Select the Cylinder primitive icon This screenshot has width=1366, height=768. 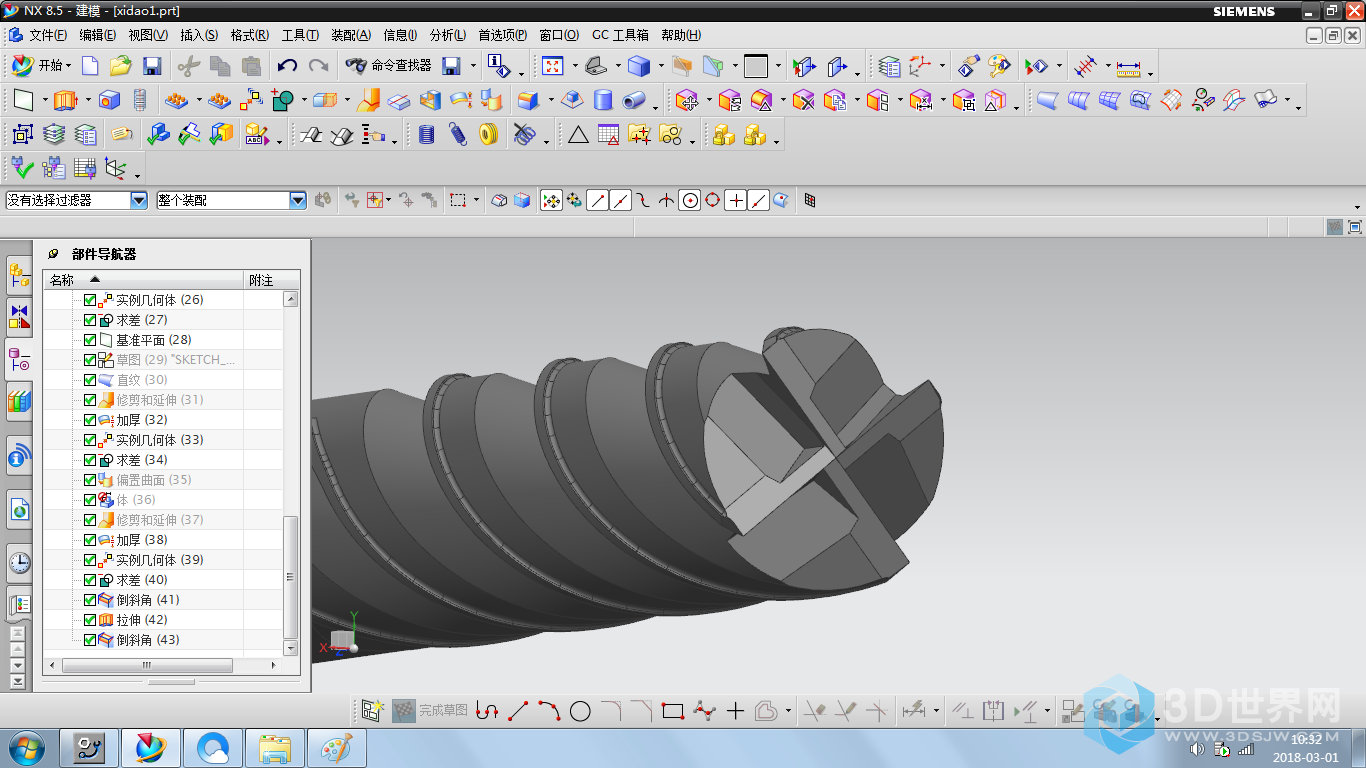603,100
